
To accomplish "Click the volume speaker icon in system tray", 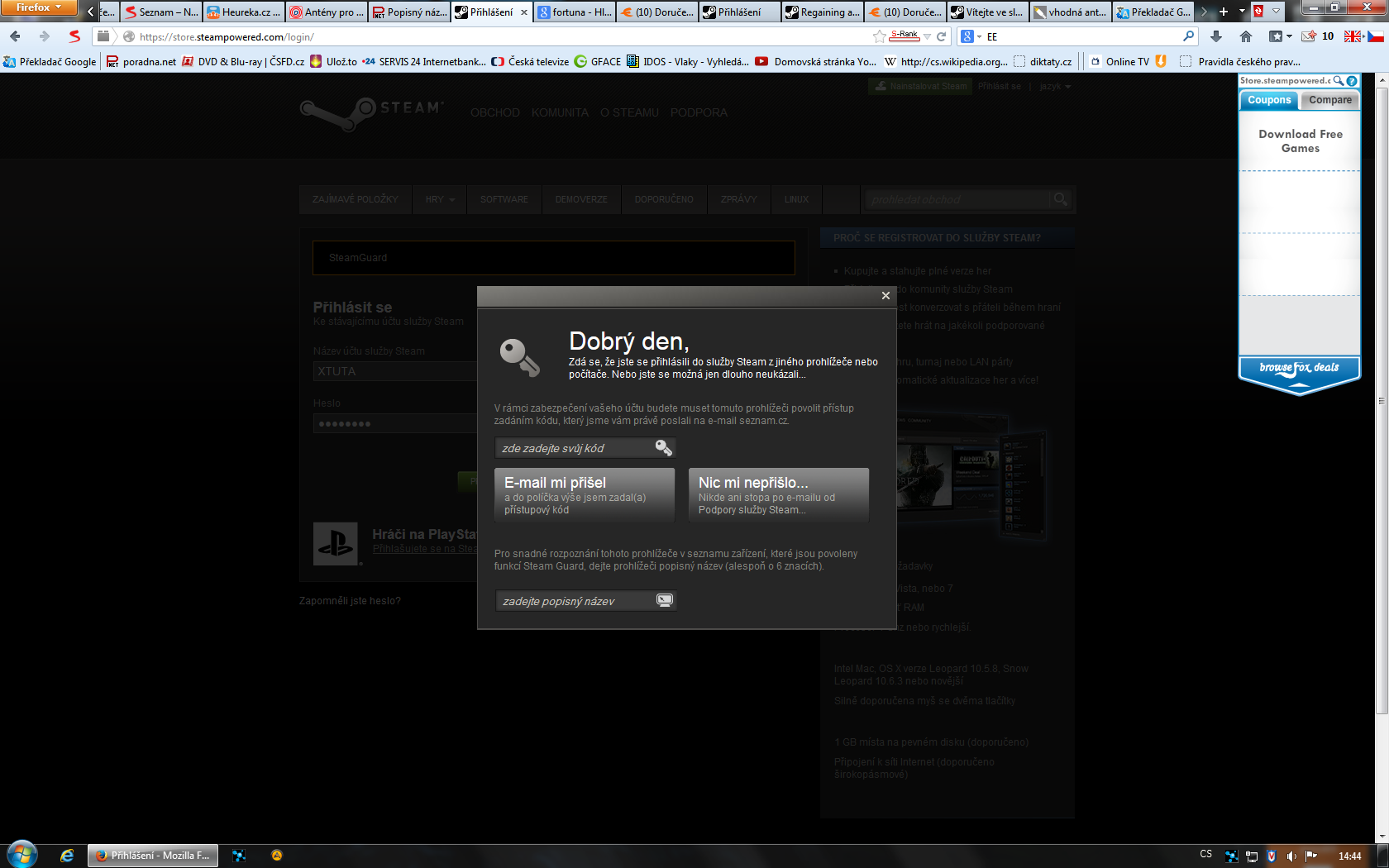I will [1291, 856].
